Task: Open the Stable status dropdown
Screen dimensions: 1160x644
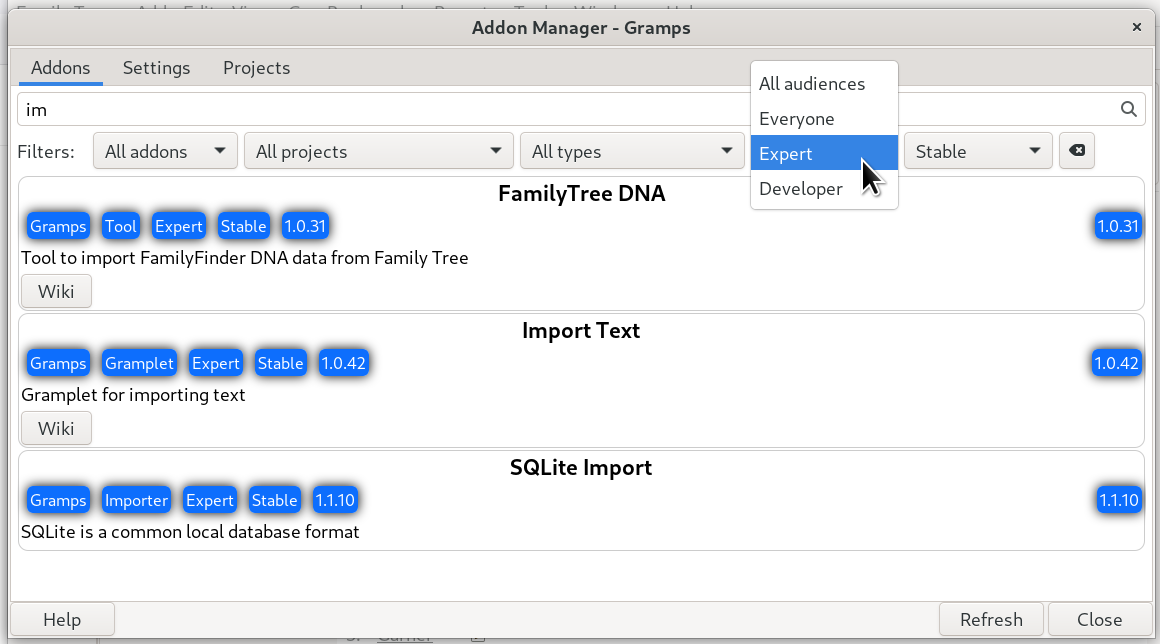Action: 978,152
